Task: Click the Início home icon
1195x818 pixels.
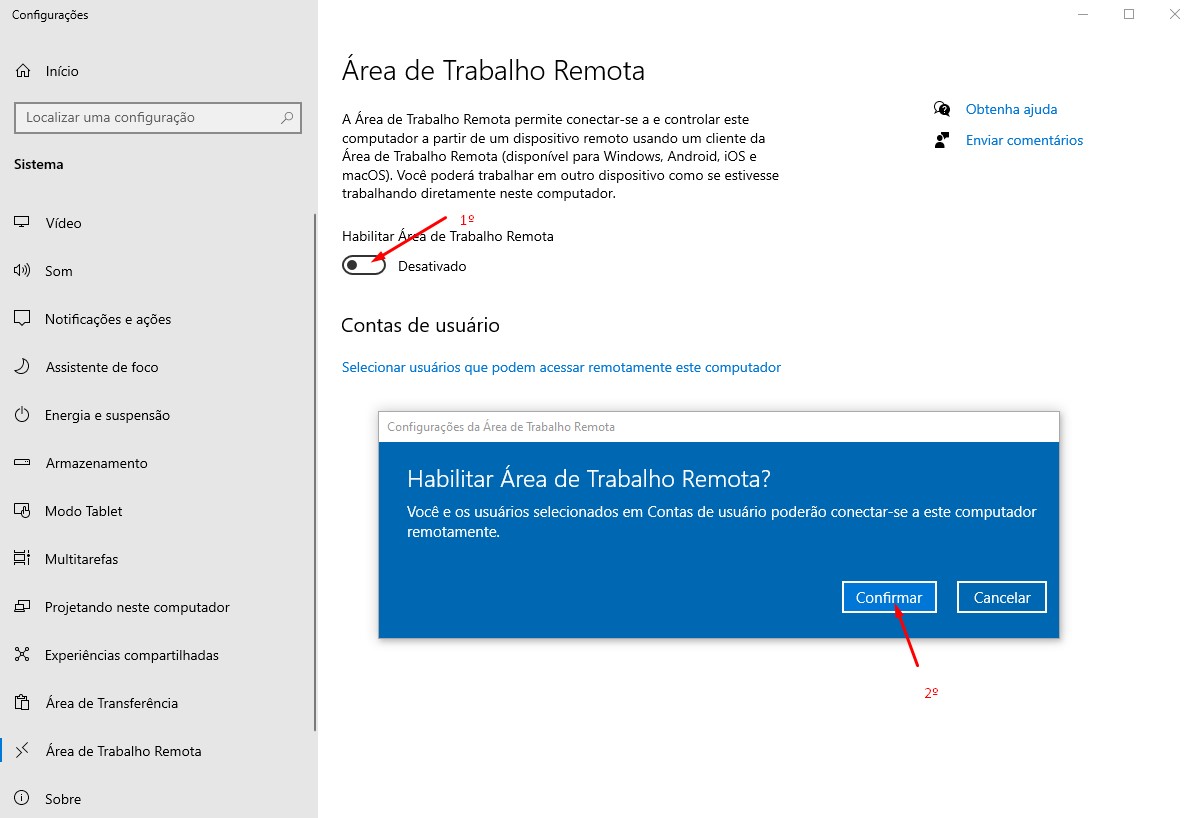Action: (x=23, y=71)
